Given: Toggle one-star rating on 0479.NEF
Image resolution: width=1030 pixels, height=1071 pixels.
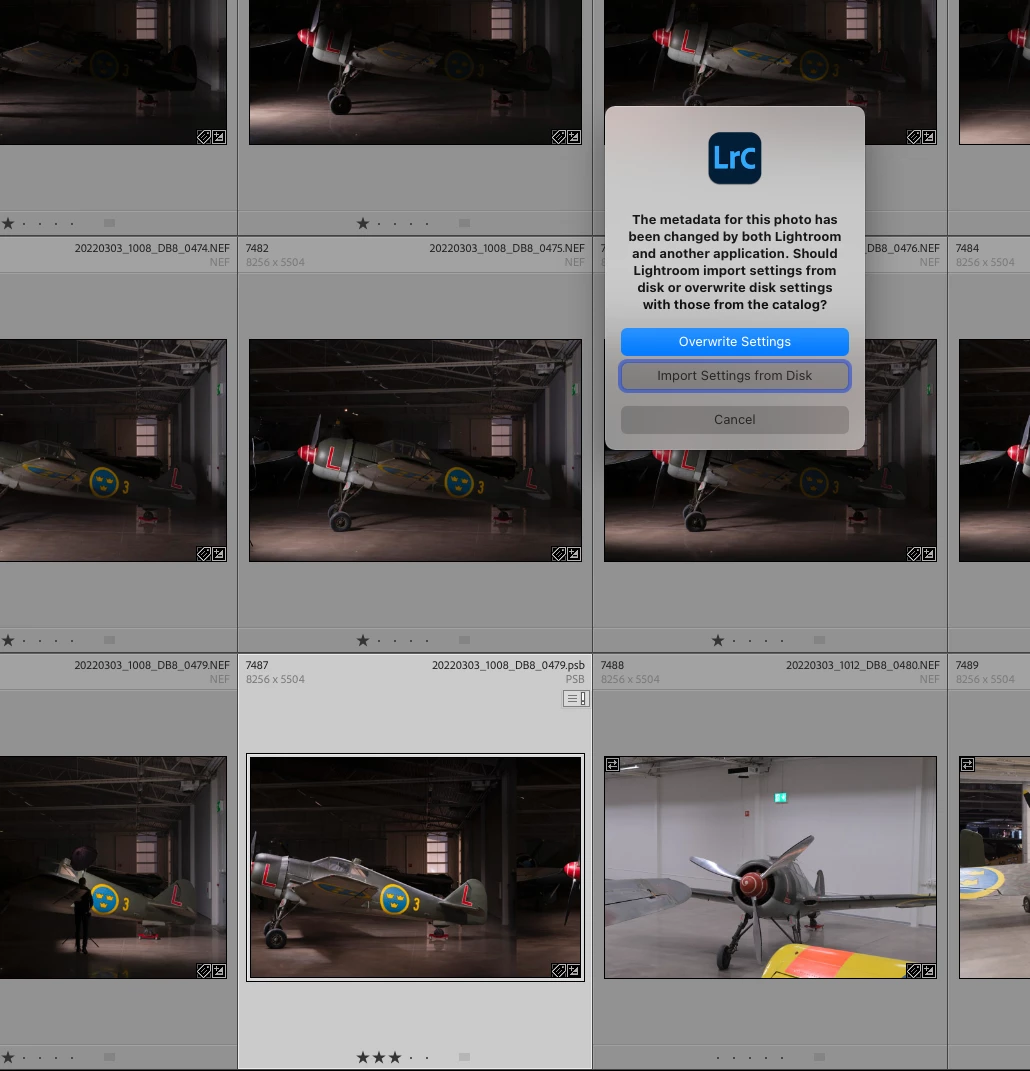Looking at the screenshot, I should pos(8,1057).
